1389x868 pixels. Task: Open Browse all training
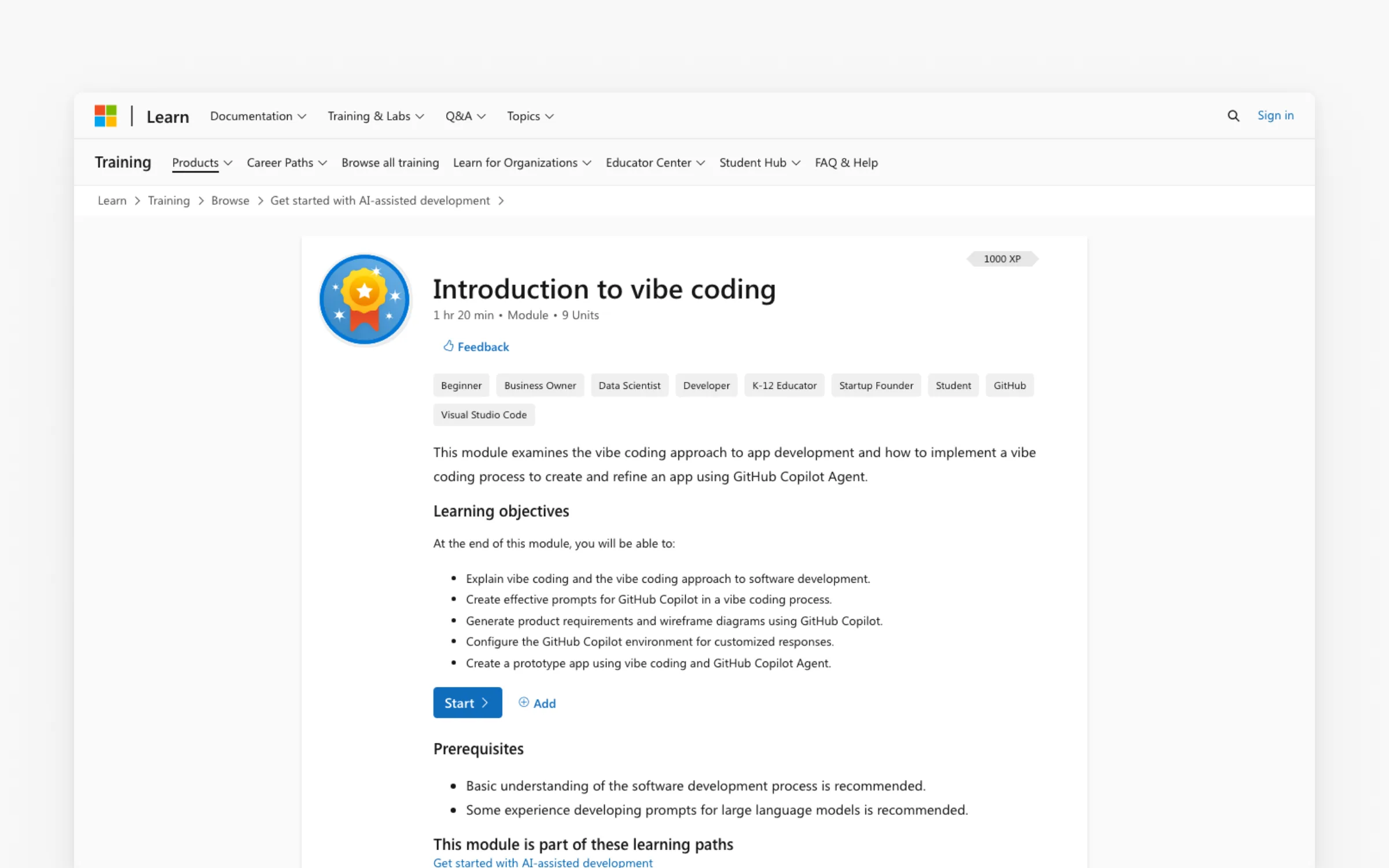pyautogui.click(x=390, y=163)
